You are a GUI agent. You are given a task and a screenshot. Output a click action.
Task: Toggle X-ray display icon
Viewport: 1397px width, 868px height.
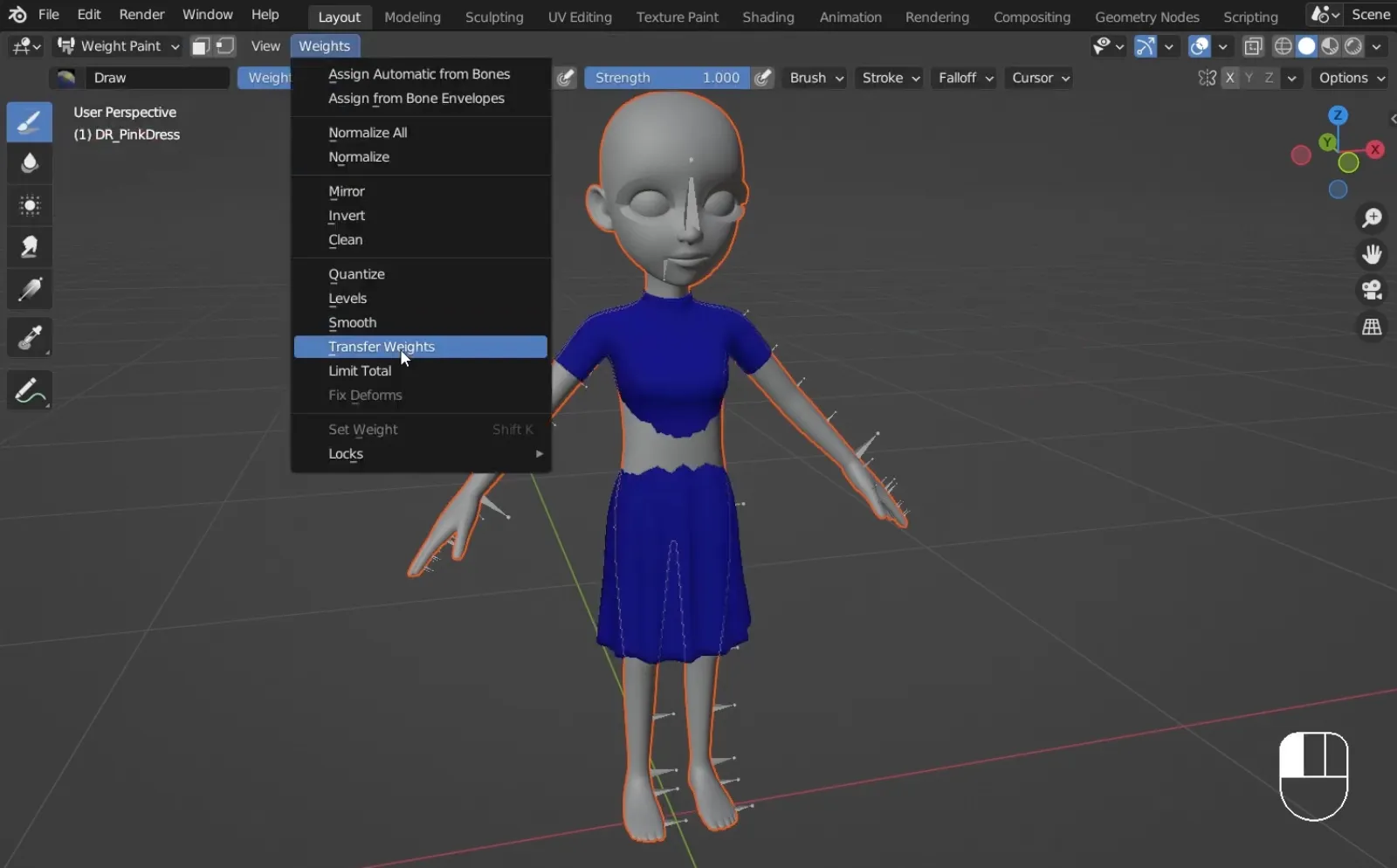(1253, 46)
